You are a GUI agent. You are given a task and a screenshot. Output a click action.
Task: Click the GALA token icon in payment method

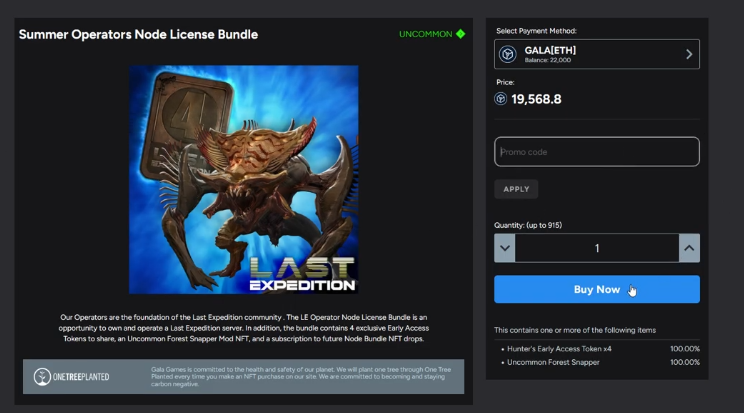(x=508, y=54)
